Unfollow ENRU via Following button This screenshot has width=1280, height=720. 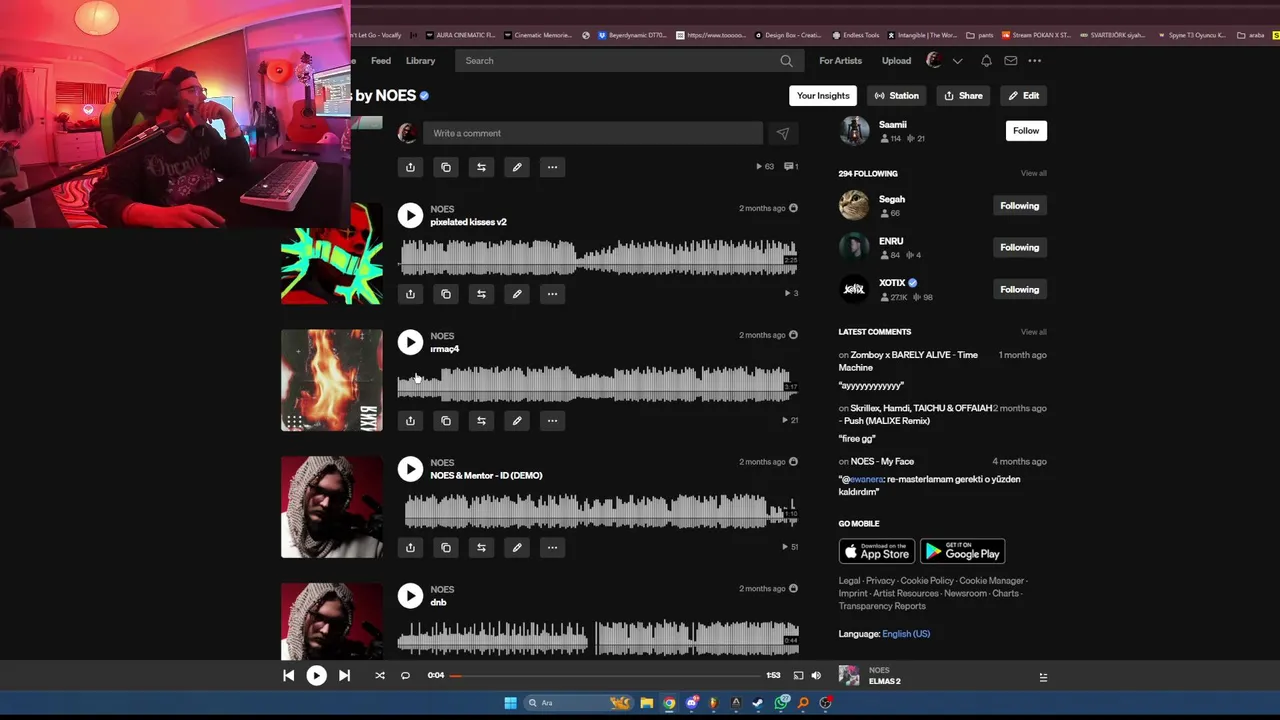(1019, 248)
